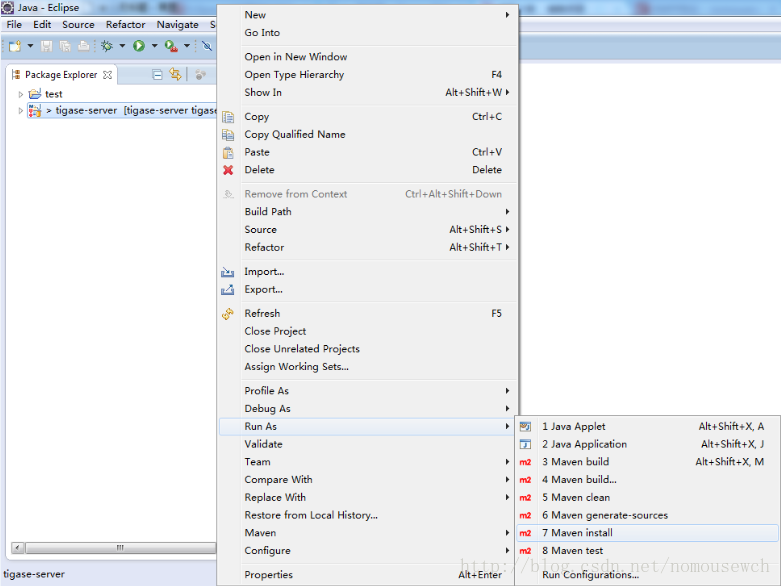
Task: Click the Copy icon in context menu
Action: point(228,117)
